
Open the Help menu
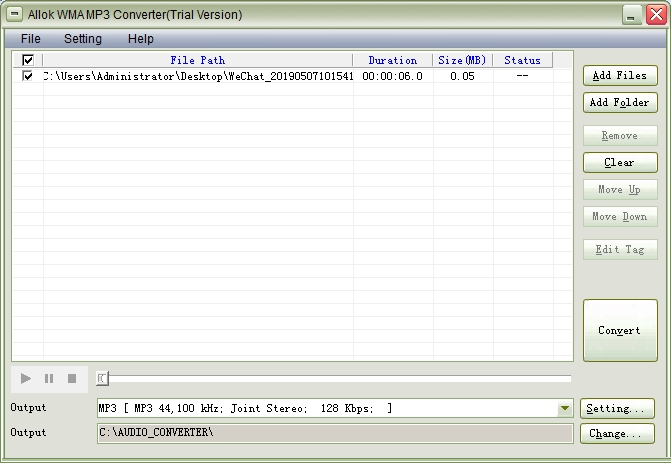(x=141, y=39)
